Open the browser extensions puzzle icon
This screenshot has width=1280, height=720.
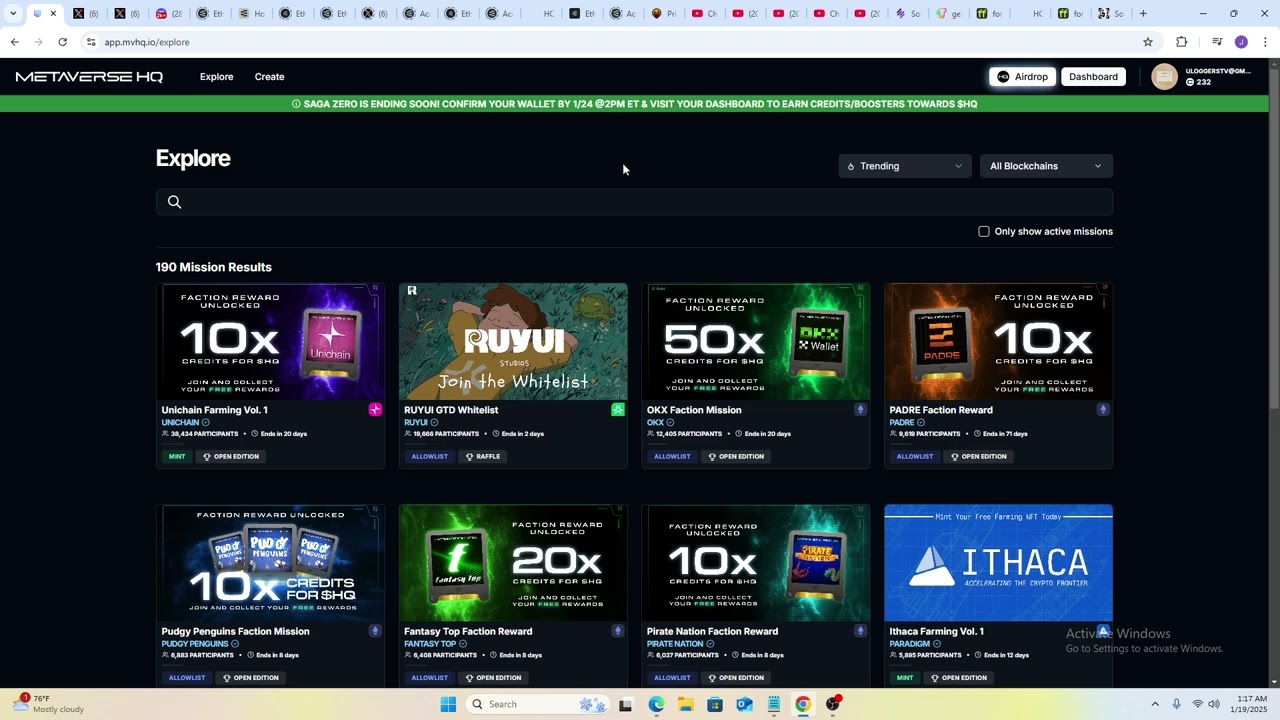(1182, 42)
